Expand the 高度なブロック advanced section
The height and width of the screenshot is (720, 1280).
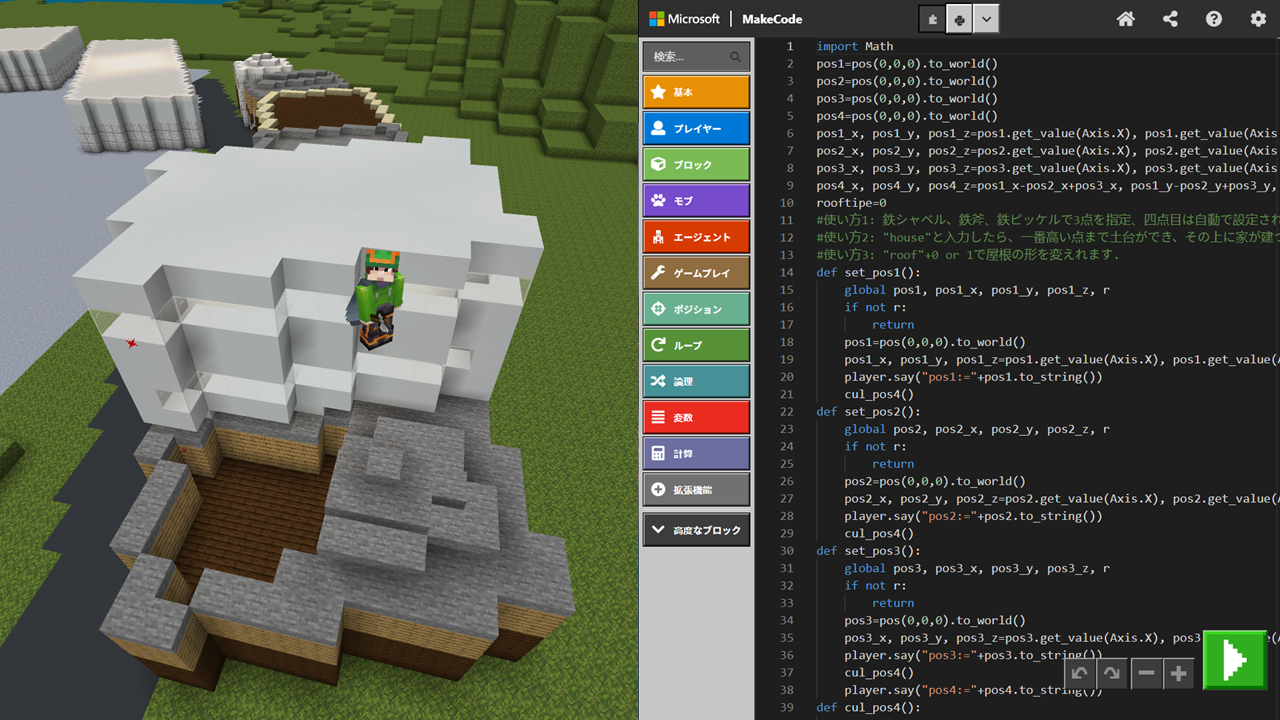[696, 530]
